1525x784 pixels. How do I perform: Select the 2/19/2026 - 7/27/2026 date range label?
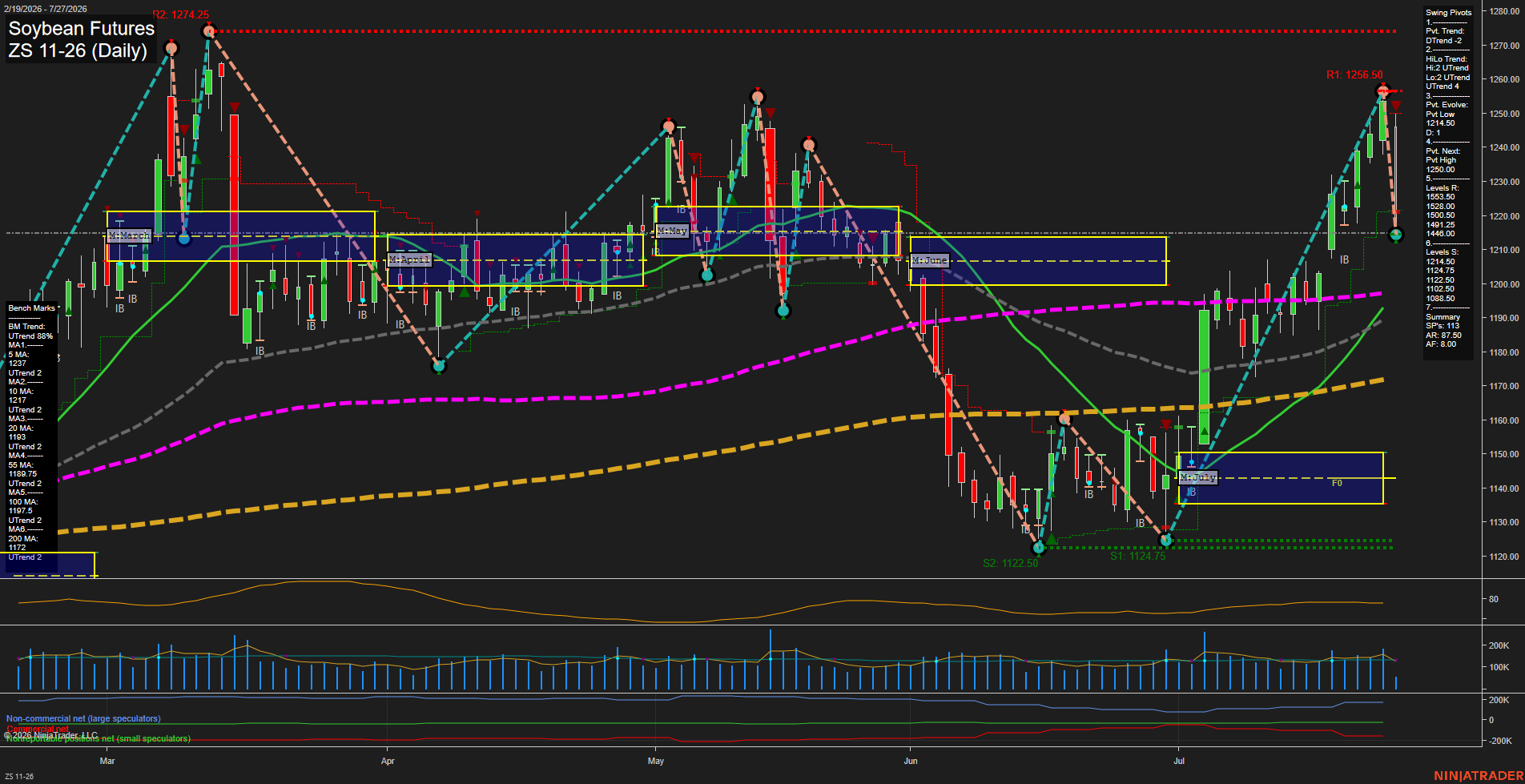click(44, 9)
